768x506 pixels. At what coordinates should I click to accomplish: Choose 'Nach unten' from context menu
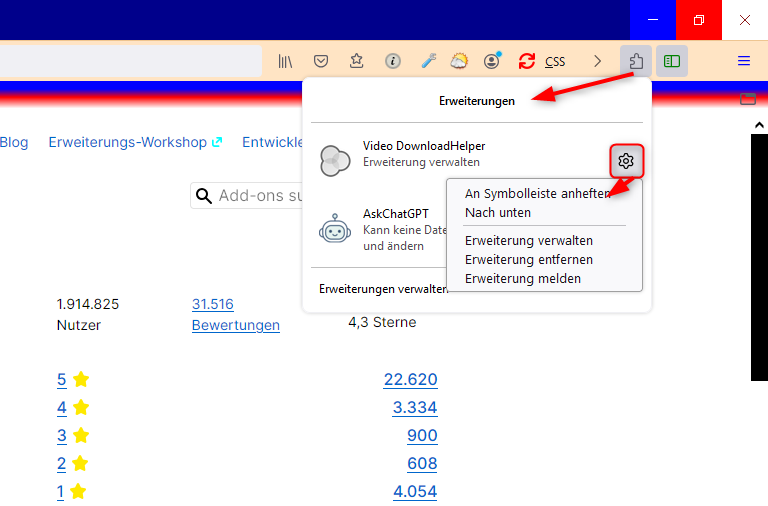coord(498,213)
